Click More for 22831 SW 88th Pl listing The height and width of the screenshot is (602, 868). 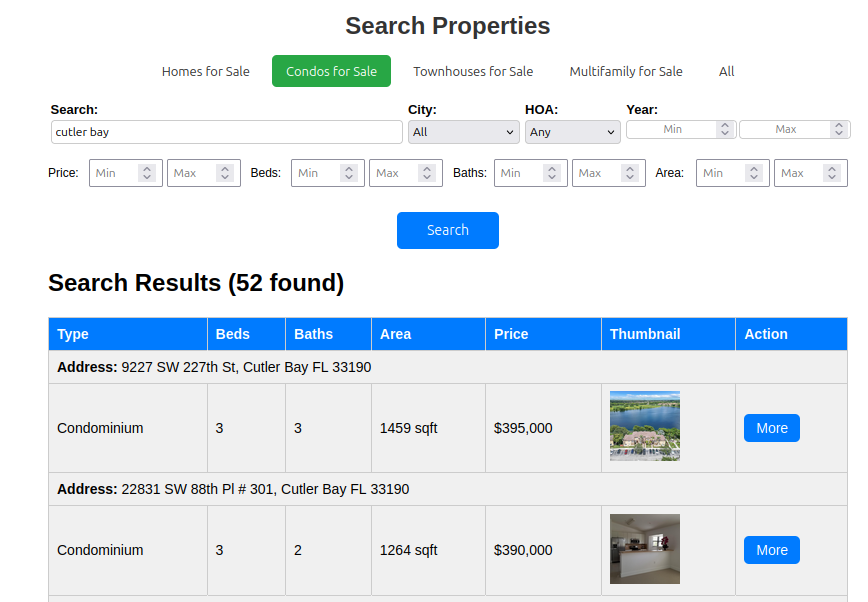[771, 549]
